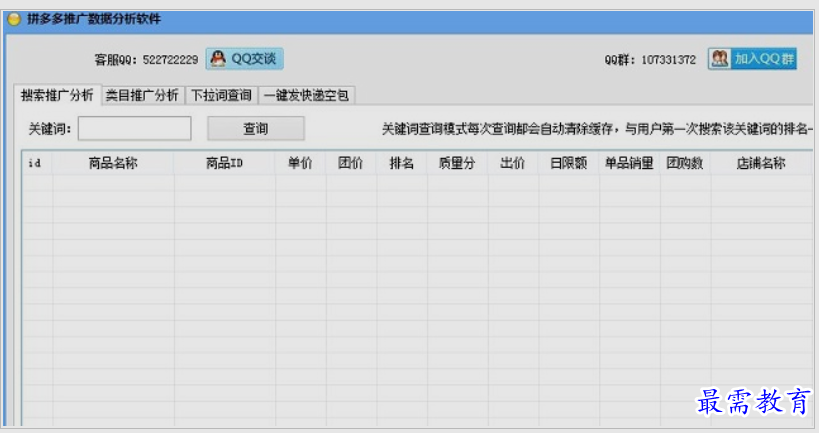Click the QQ group people icon
Image resolution: width=819 pixels, height=433 pixels.
720,58
